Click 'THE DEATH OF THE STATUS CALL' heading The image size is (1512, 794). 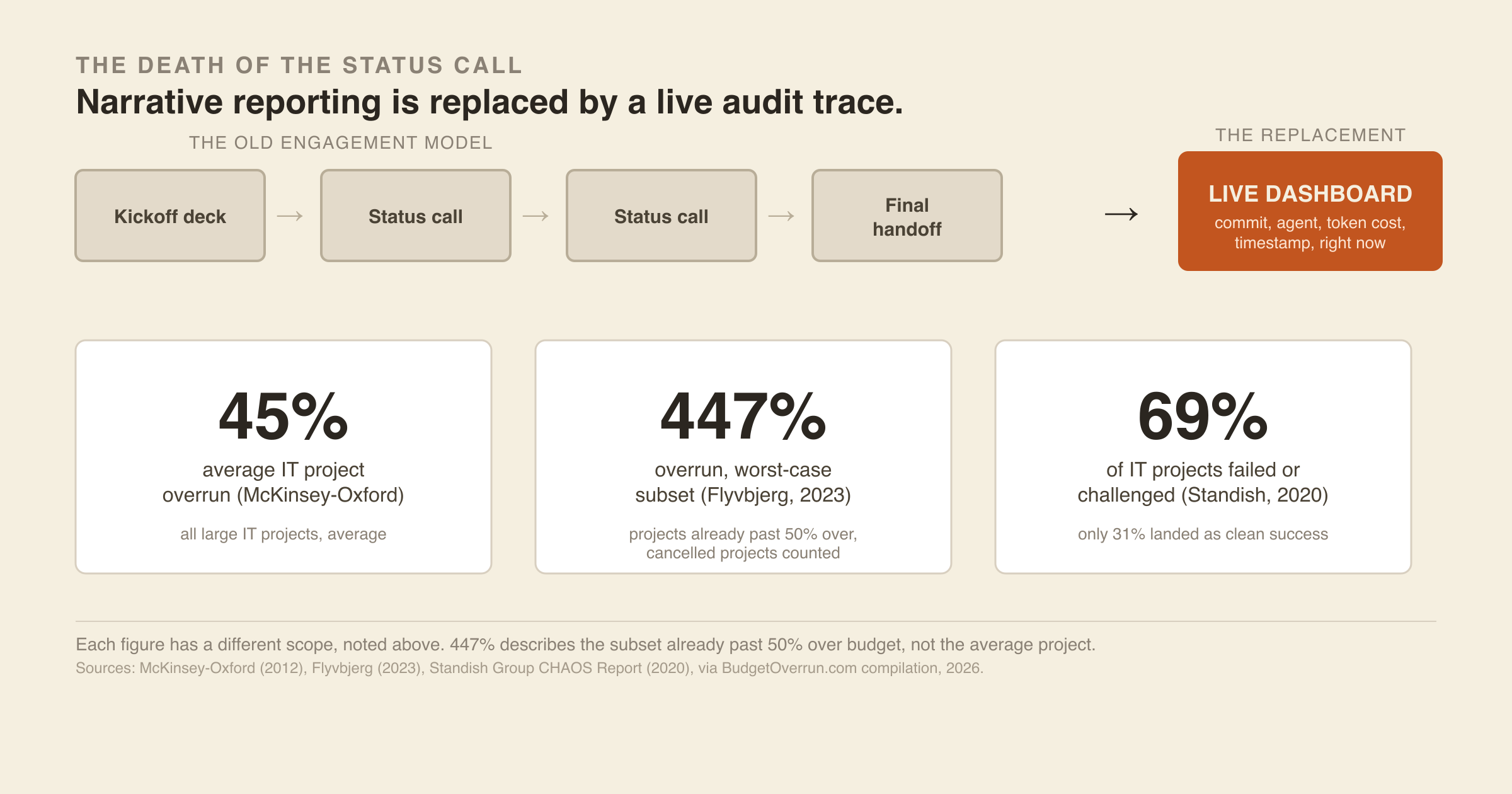299,66
